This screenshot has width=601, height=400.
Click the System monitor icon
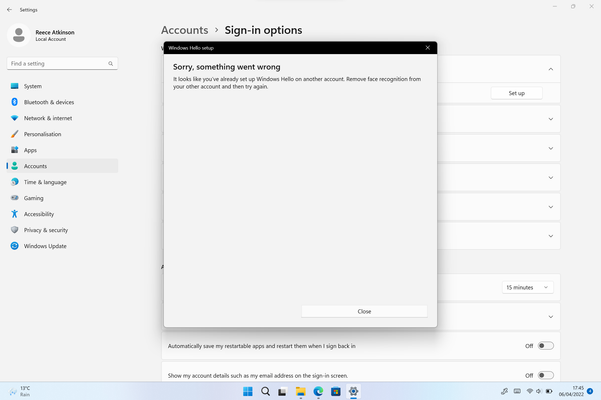tap(15, 86)
